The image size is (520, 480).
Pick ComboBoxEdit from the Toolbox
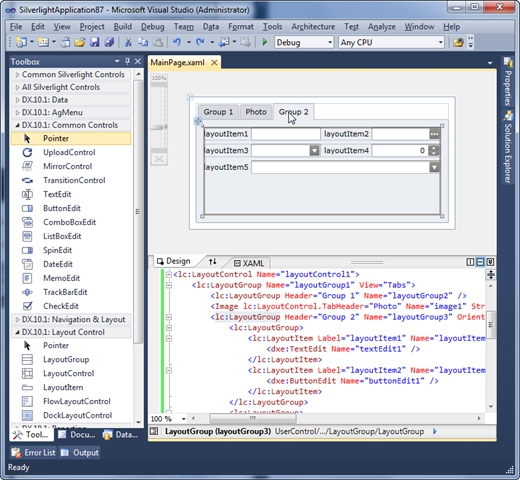pos(71,222)
